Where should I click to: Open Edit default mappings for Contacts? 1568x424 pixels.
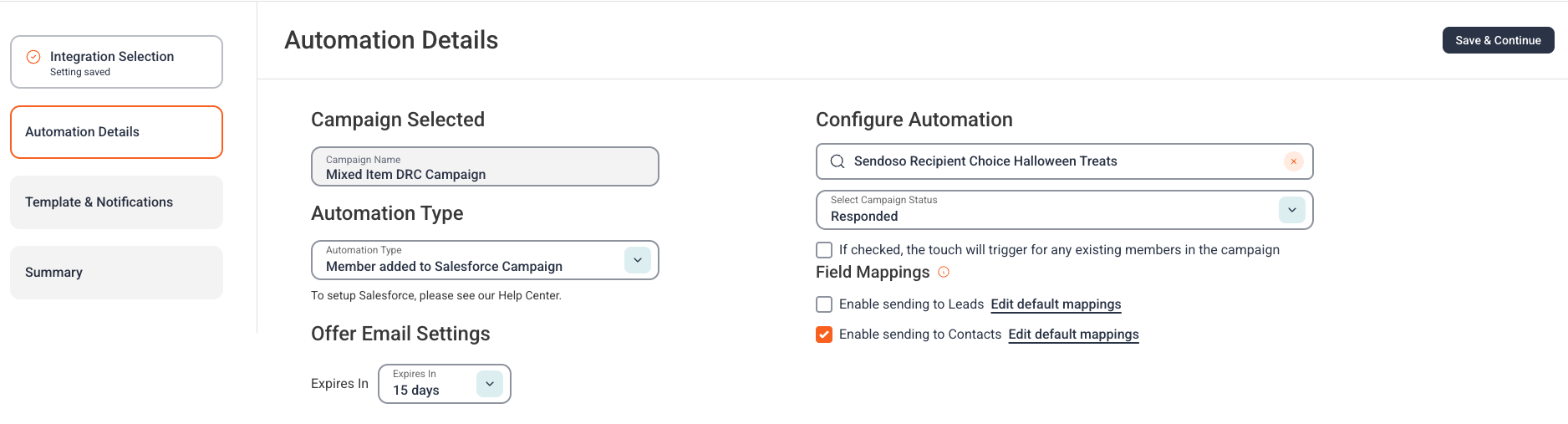pyautogui.click(x=1073, y=335)
